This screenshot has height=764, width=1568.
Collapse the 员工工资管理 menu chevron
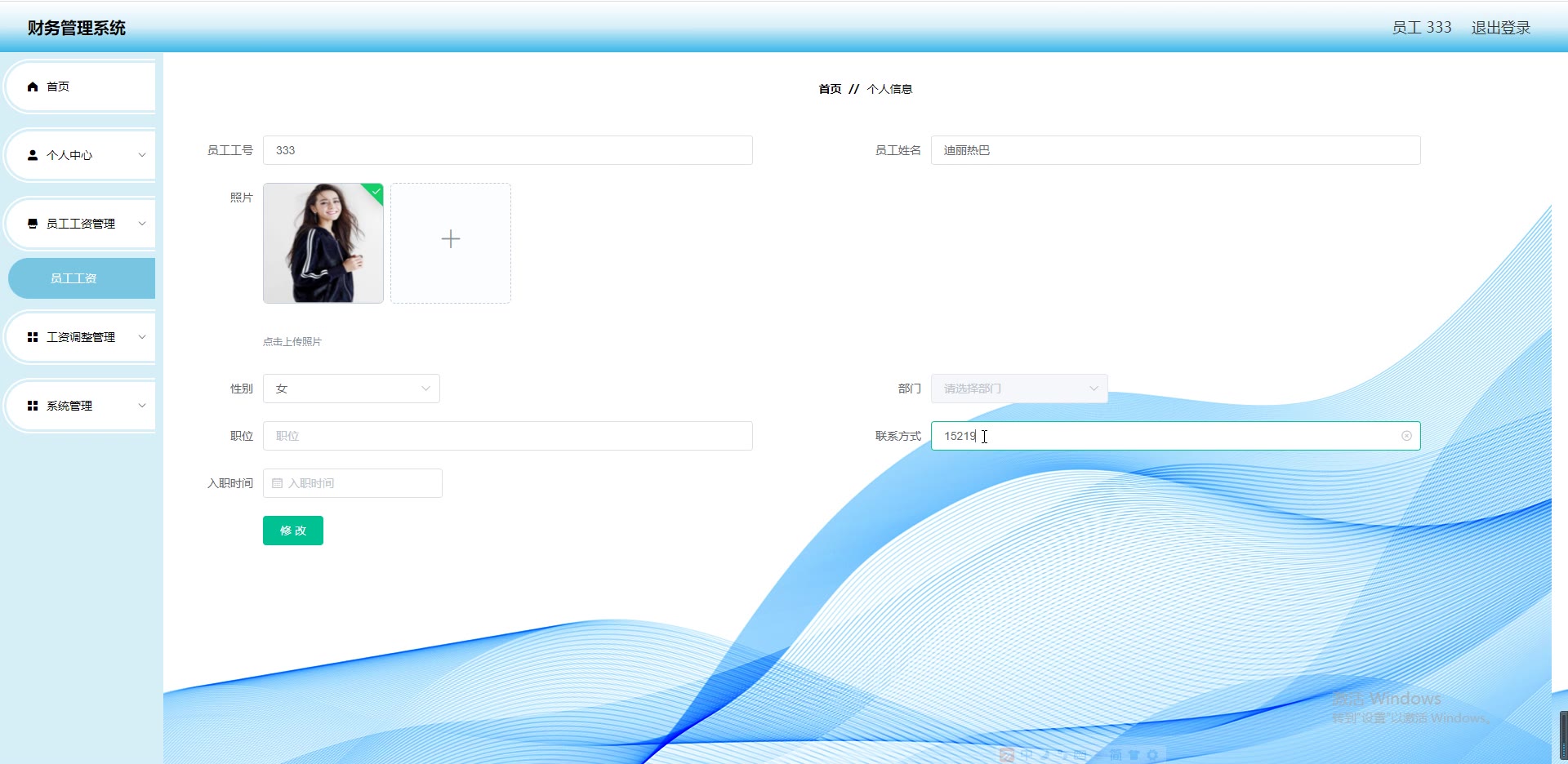(142, 224)
